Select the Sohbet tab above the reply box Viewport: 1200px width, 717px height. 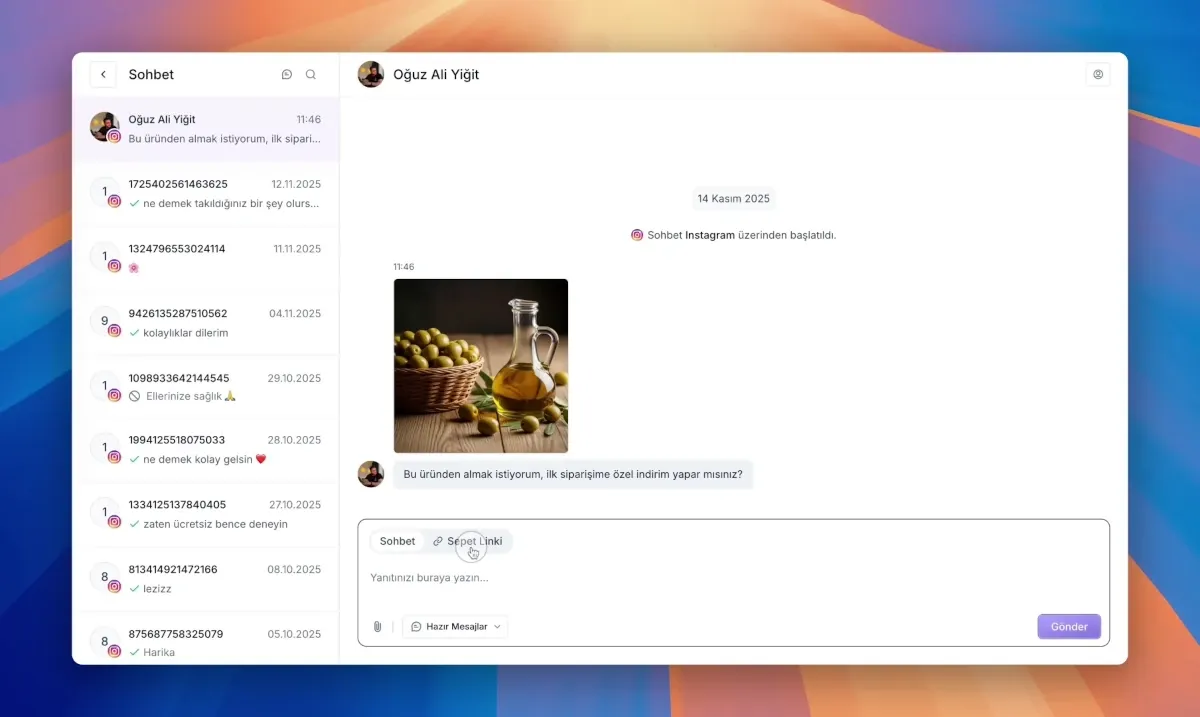point(397,541)
